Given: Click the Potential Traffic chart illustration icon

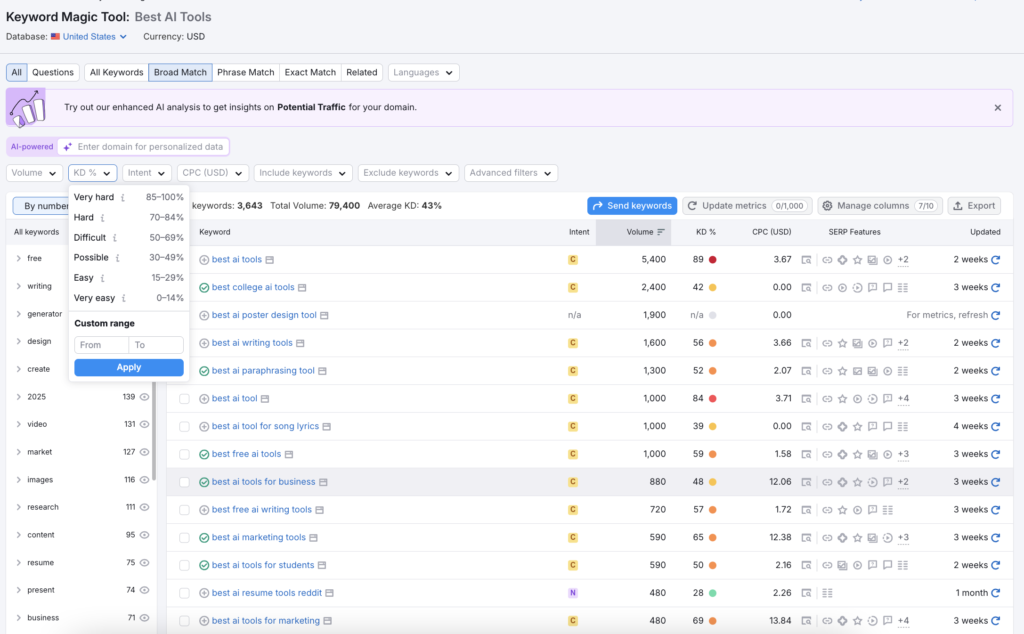Looking at the screenshot, I should click(26, 108).
